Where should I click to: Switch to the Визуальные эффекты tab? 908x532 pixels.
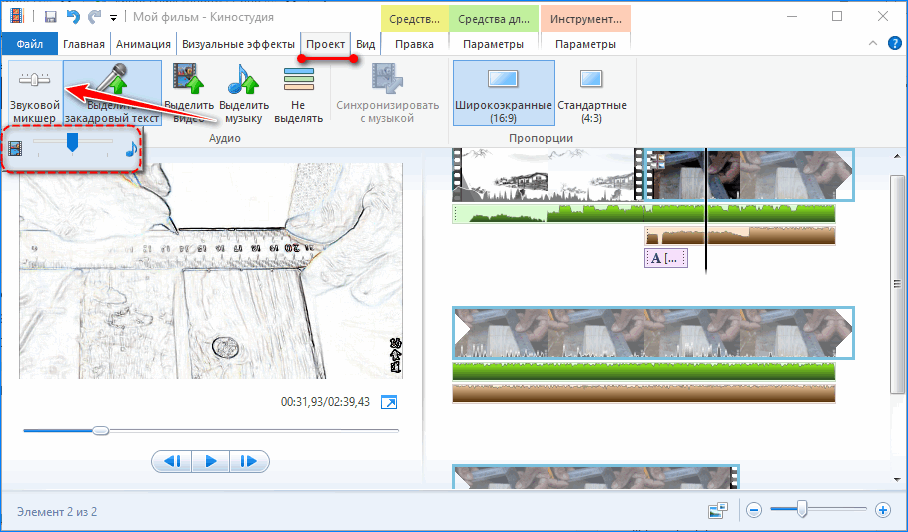click(239, 44)
